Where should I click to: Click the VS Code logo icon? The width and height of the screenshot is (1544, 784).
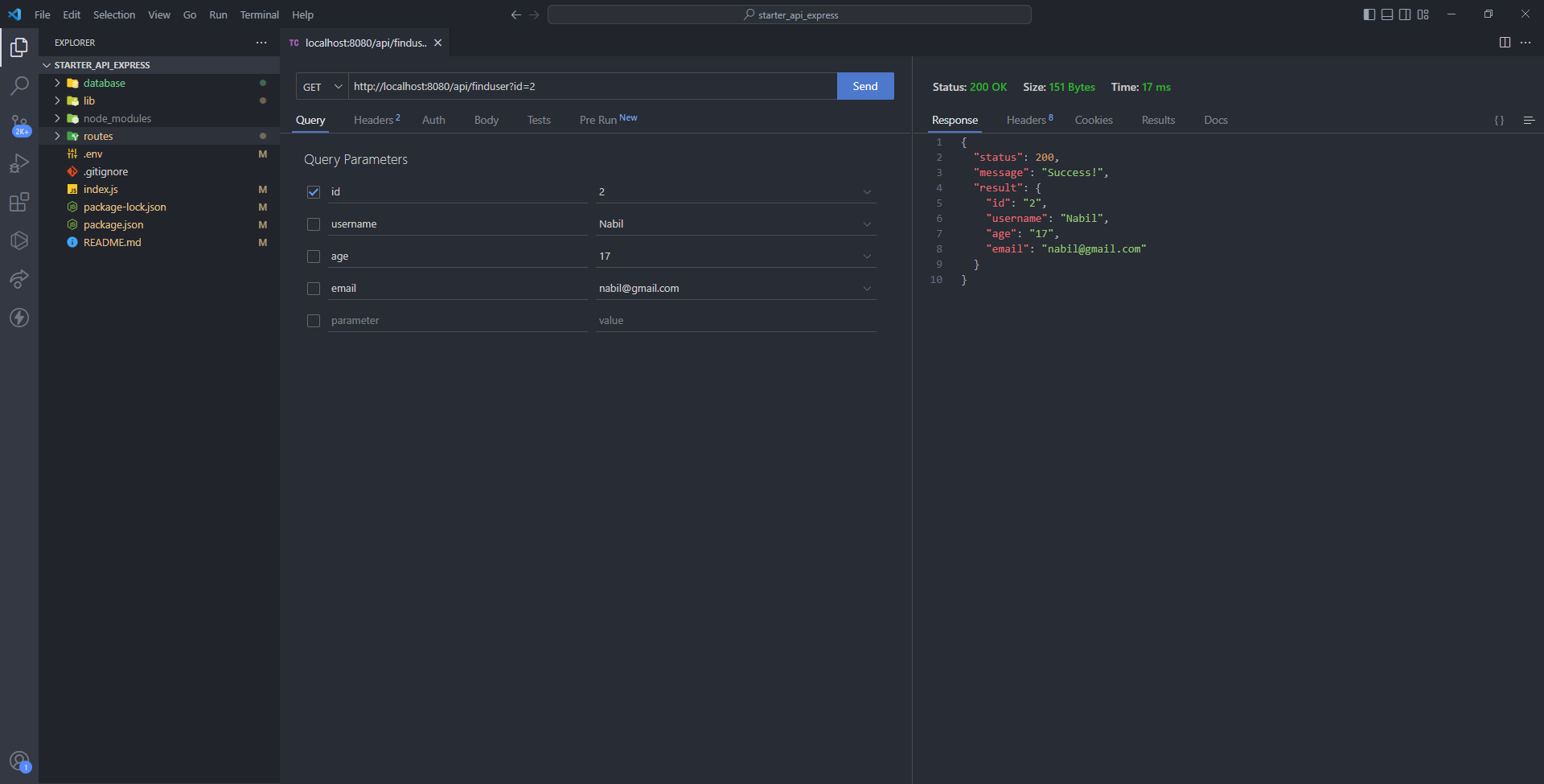pyautogui.click(x=14, y=14)
